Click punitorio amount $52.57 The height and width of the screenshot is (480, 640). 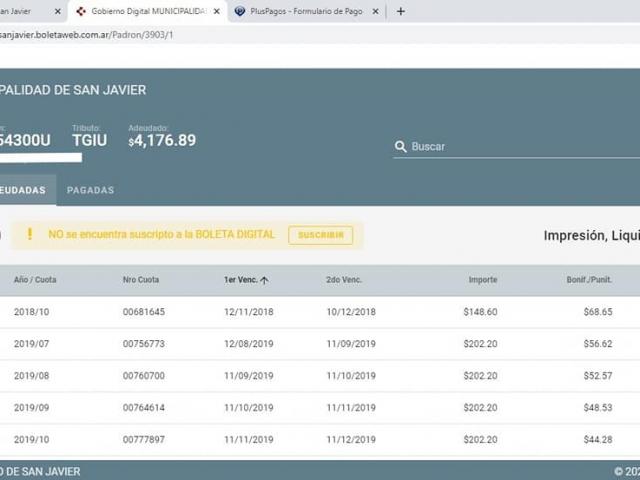(x=598, y=376)
